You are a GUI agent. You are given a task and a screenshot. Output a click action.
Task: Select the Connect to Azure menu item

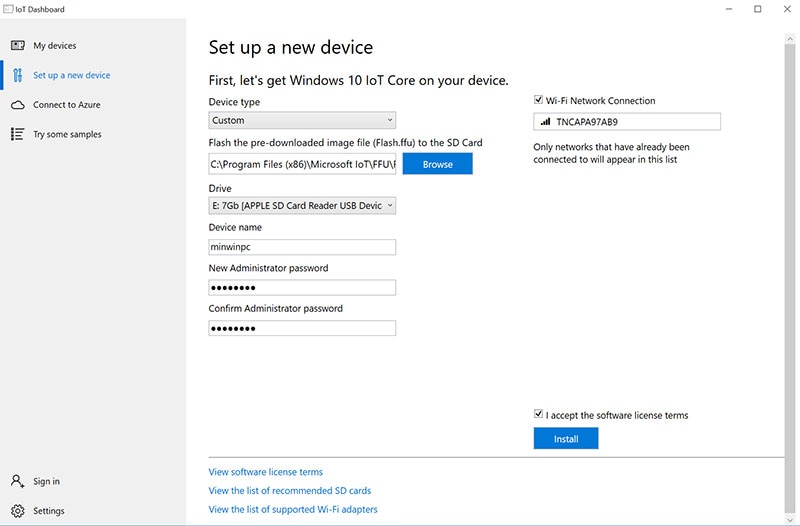pyautogui.click(x=67, y=105)
